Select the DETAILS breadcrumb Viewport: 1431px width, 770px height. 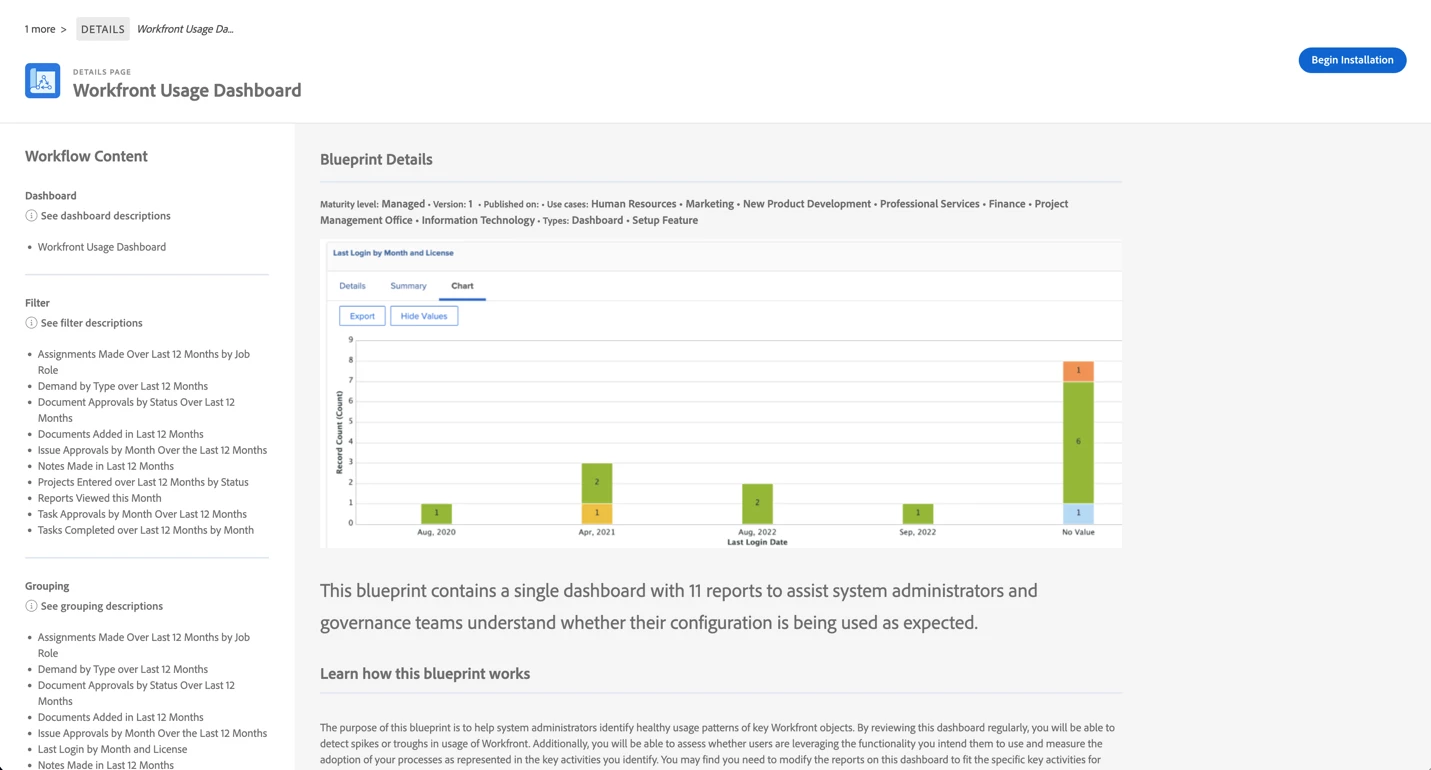tap(103, 29)
